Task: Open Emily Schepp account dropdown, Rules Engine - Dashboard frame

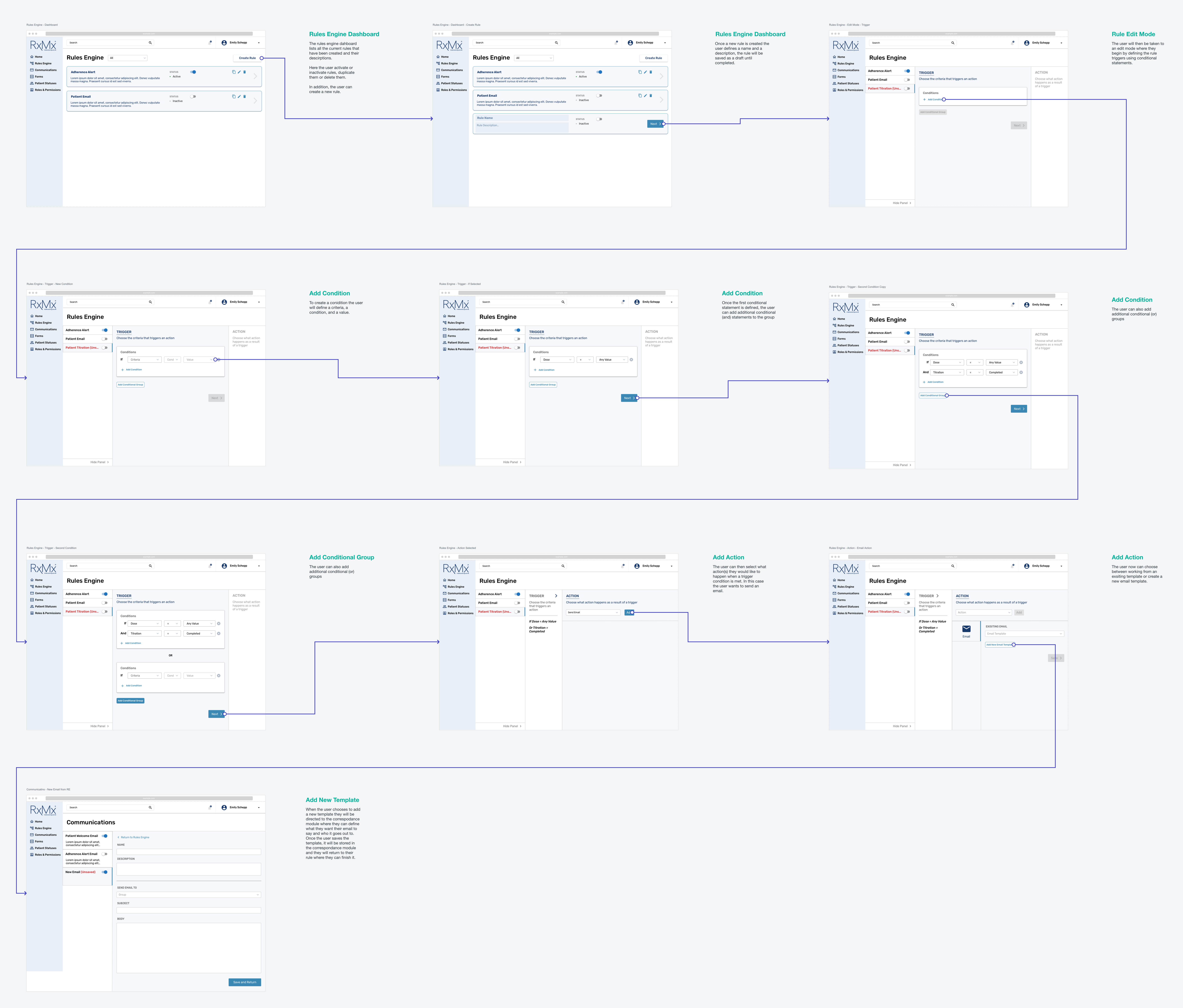Action: tap(259, 43)
